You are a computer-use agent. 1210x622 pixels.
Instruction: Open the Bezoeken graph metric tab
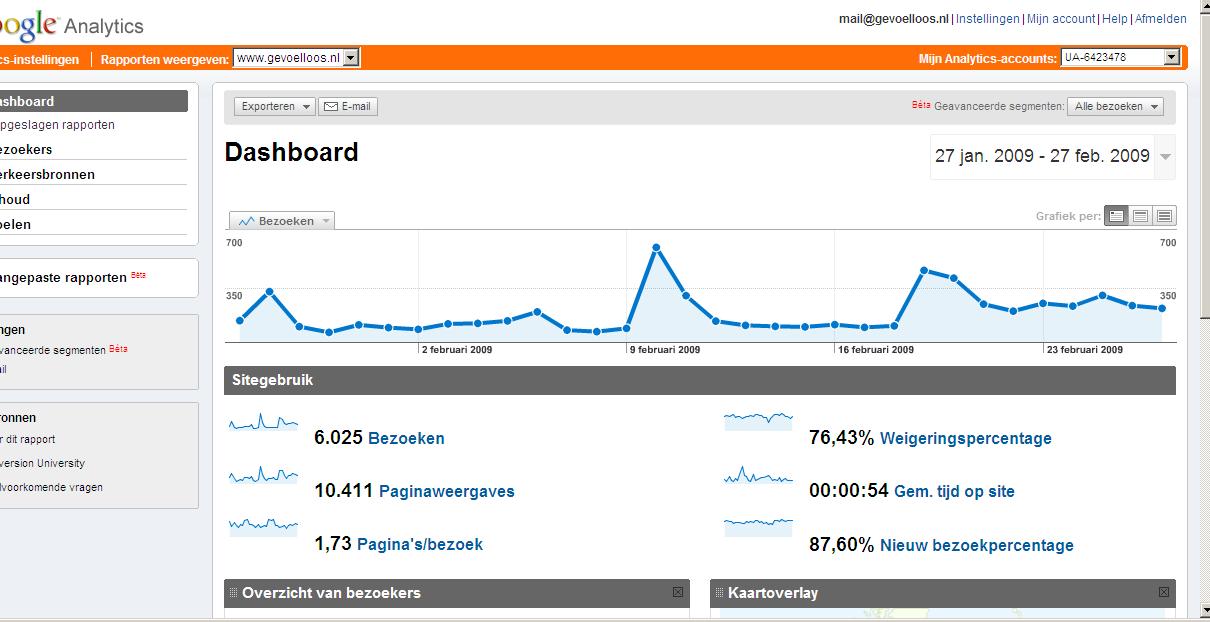(x=282, y=221)
